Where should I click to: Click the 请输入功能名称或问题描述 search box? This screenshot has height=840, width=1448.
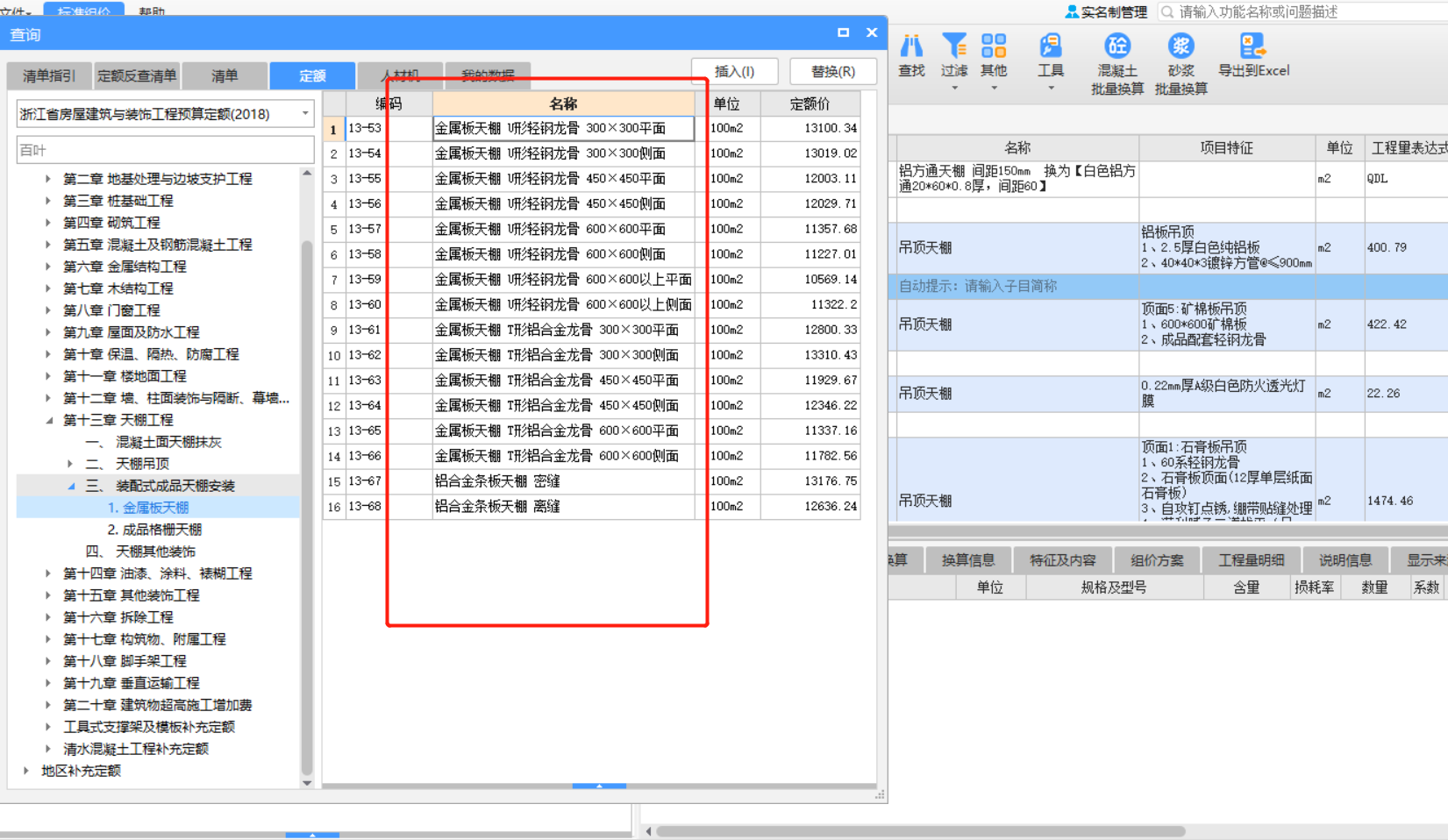click(1302, 11)
